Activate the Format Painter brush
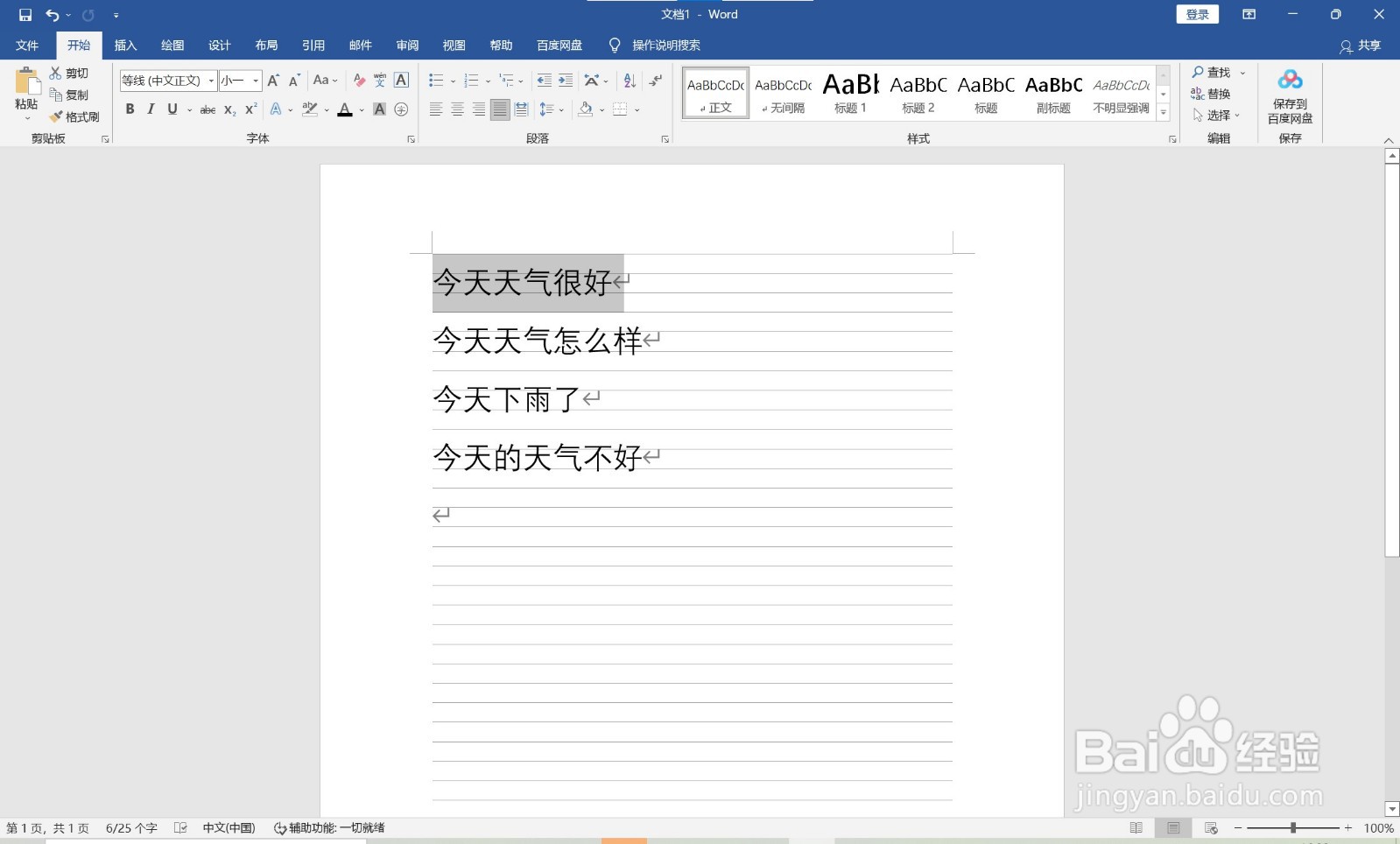 [x=74, y=116]
